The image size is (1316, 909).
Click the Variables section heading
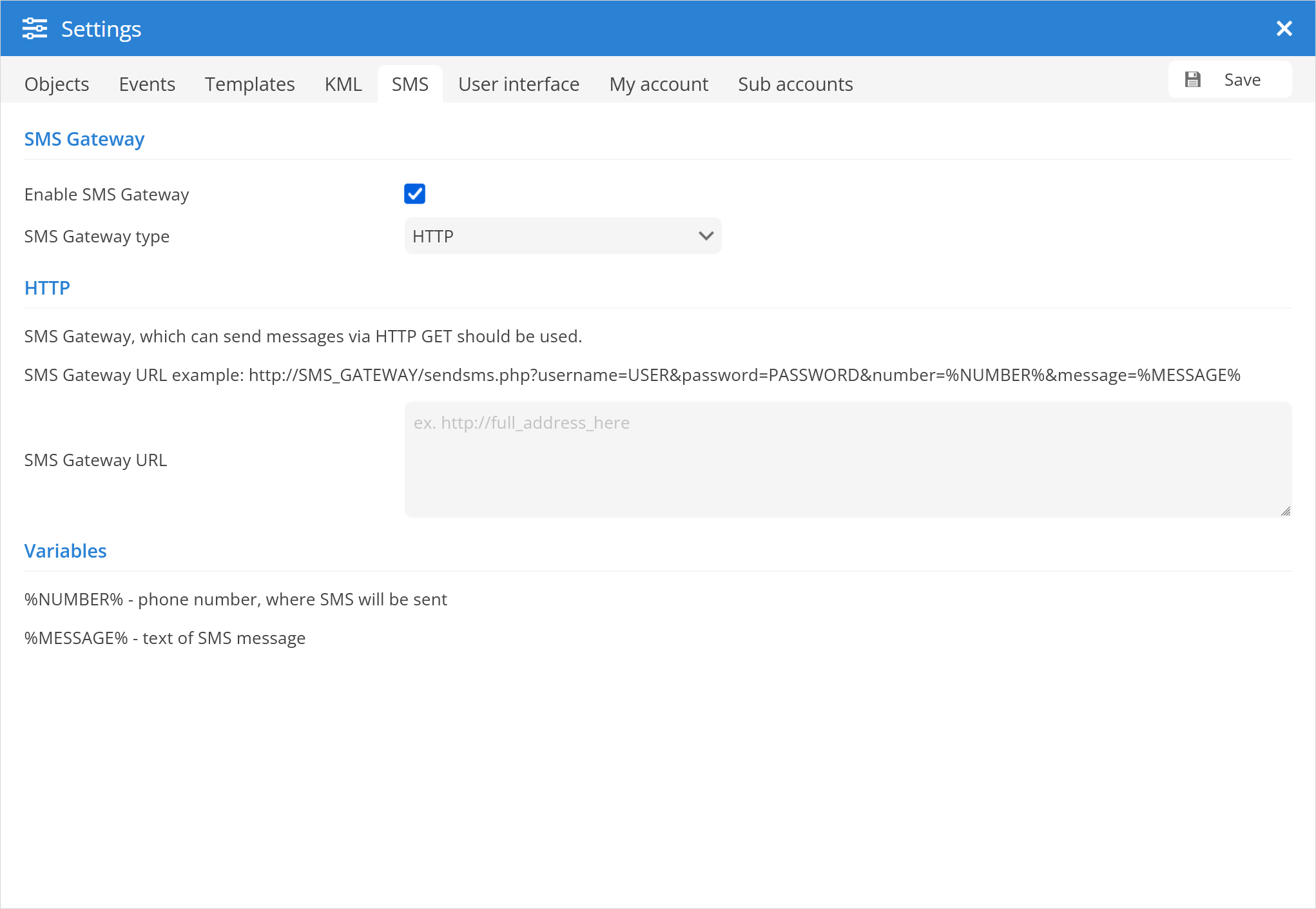pos(66,551)
